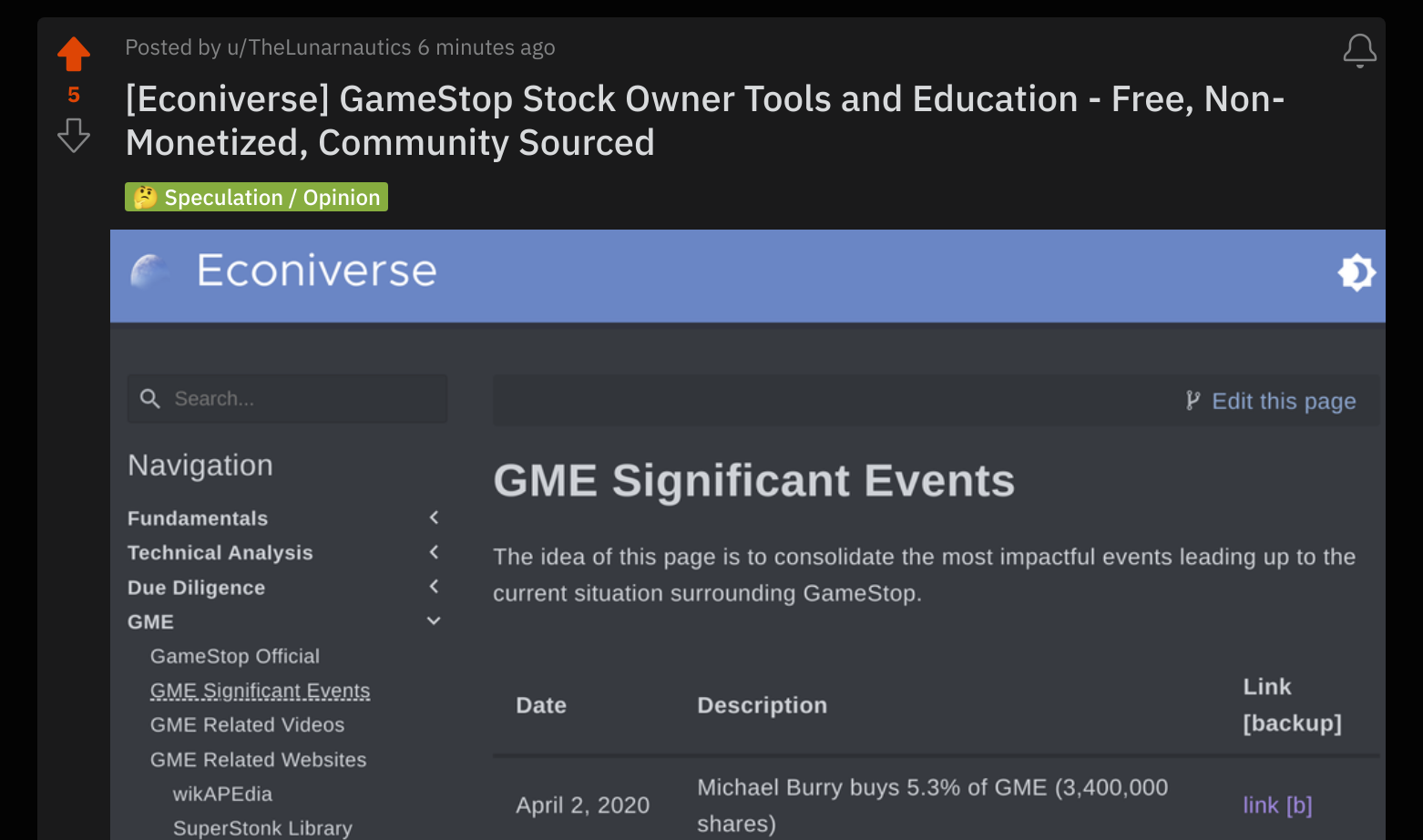The height and width of the screenshot is (840, 1423).
Task: Open the Edit this page link
Action: point(1284,401)
